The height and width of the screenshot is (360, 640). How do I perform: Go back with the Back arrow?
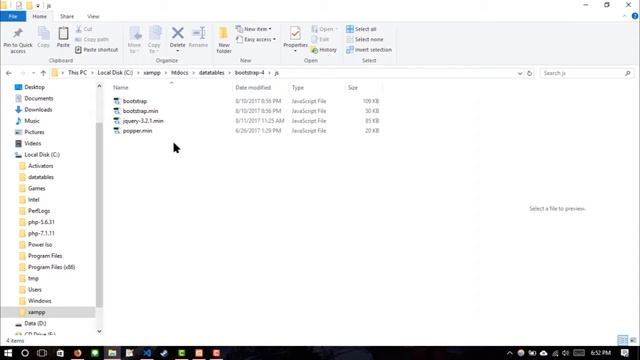(9, 73)
